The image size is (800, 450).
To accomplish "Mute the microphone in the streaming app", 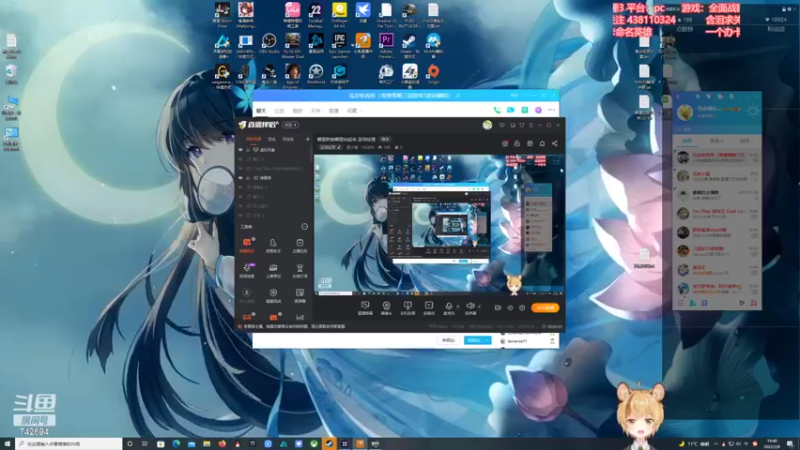I will tap(448, 306).
